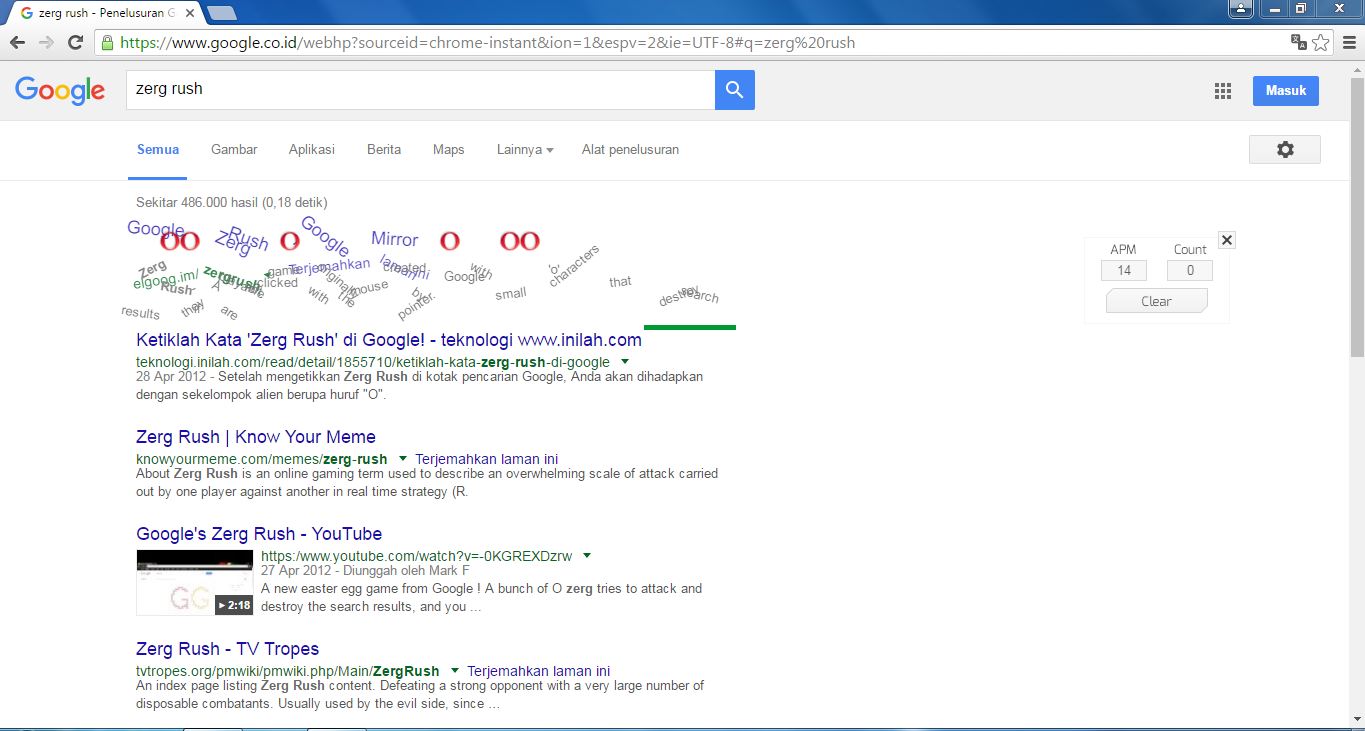Click the browser back arrow
Image resolution: width=1365 pixels, height=731 pixels.
pyautogui.click(x=17, y=43)
